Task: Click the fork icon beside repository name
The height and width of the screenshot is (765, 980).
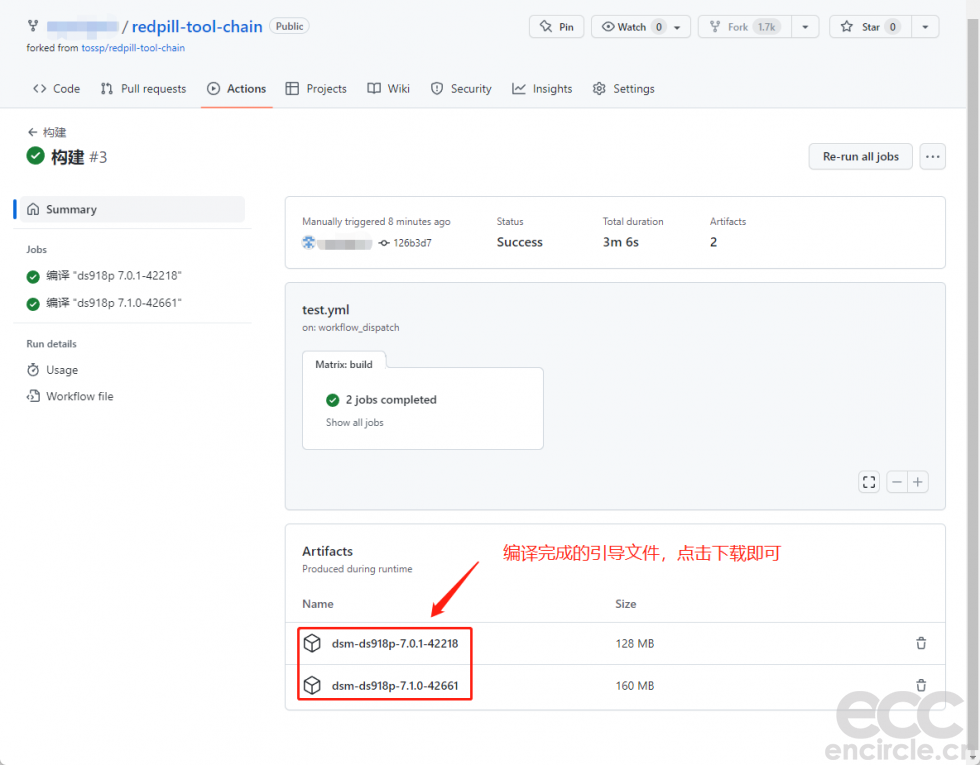Action: click(33, 26)
